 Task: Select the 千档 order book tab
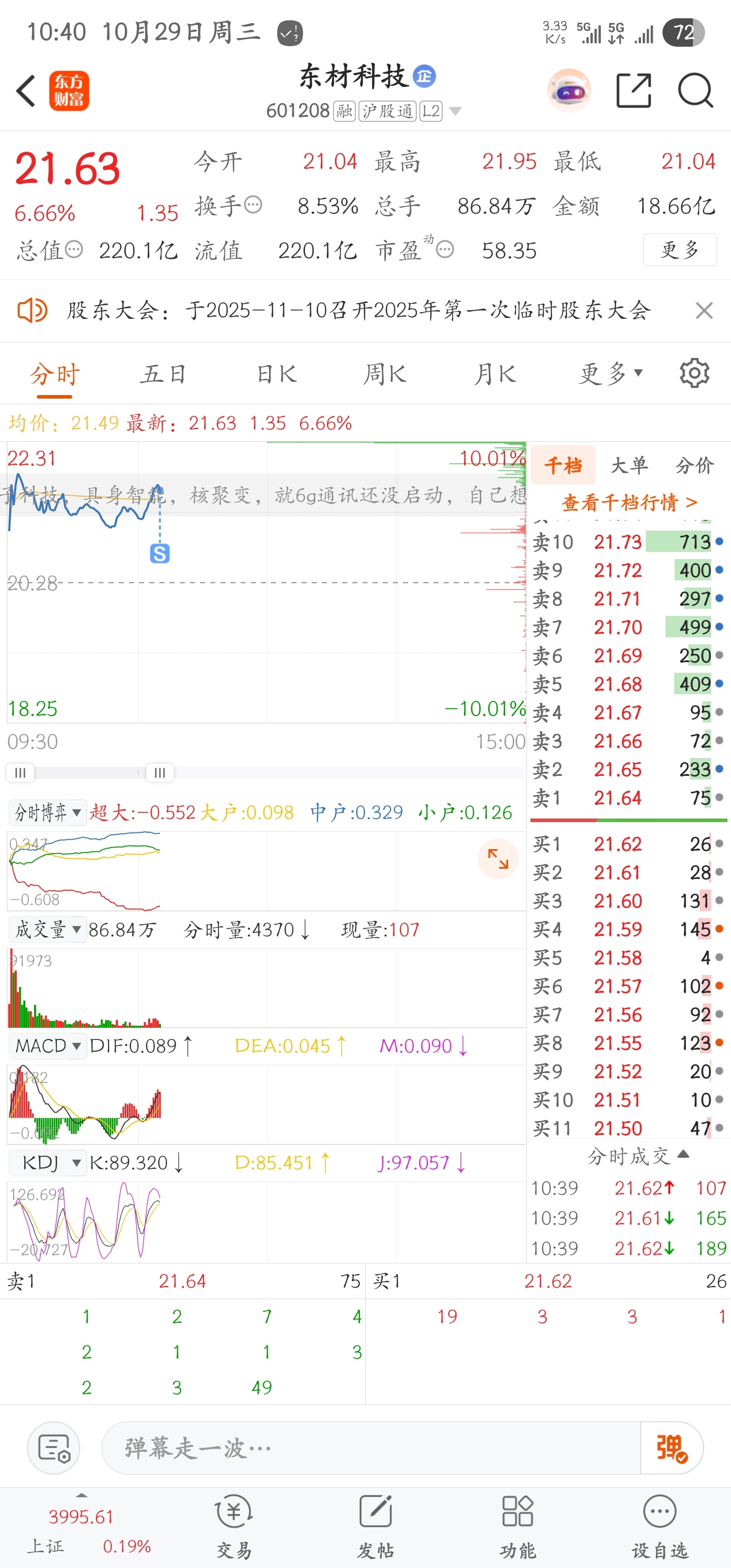click(x=563, y=465)
